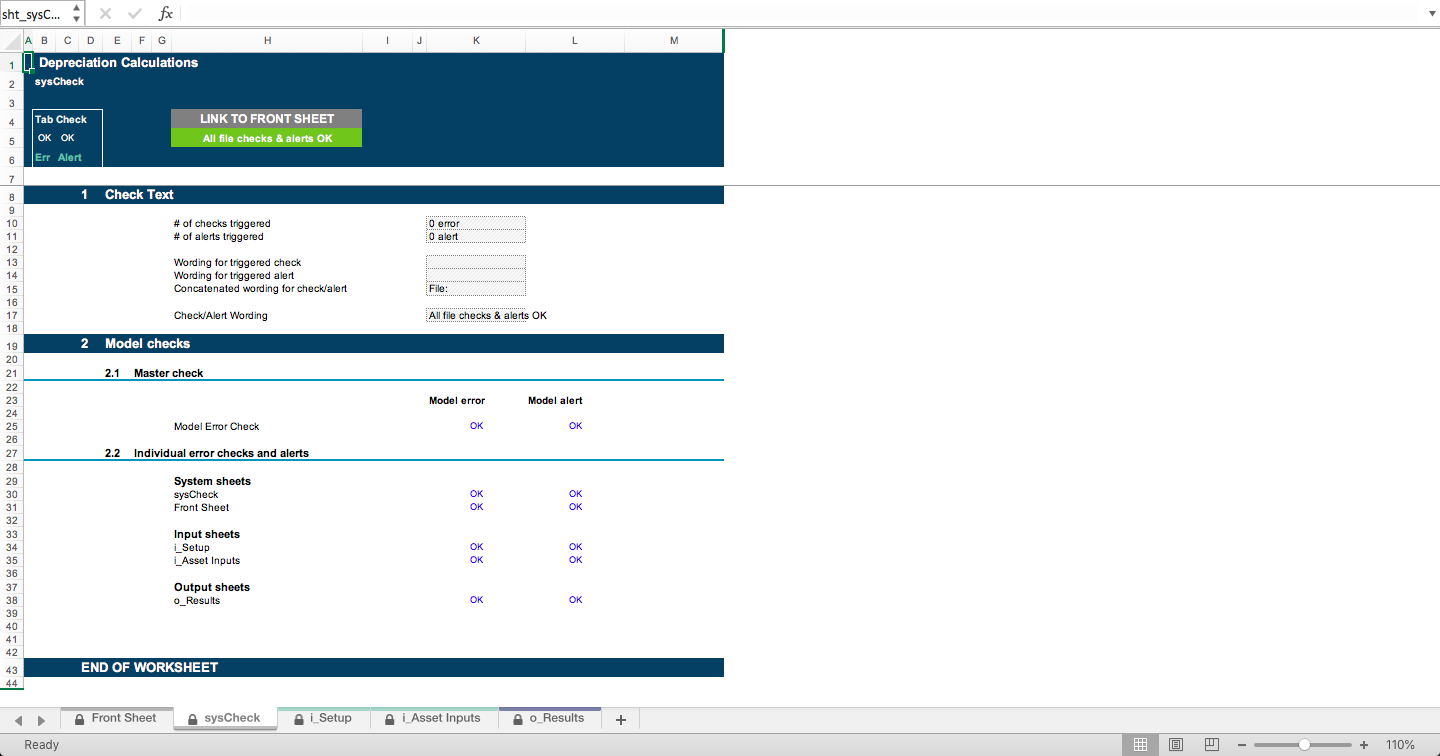Screen dimensions: 1440x756
Task: Select the '0 alert' value cell
Action: pos(476,237)
